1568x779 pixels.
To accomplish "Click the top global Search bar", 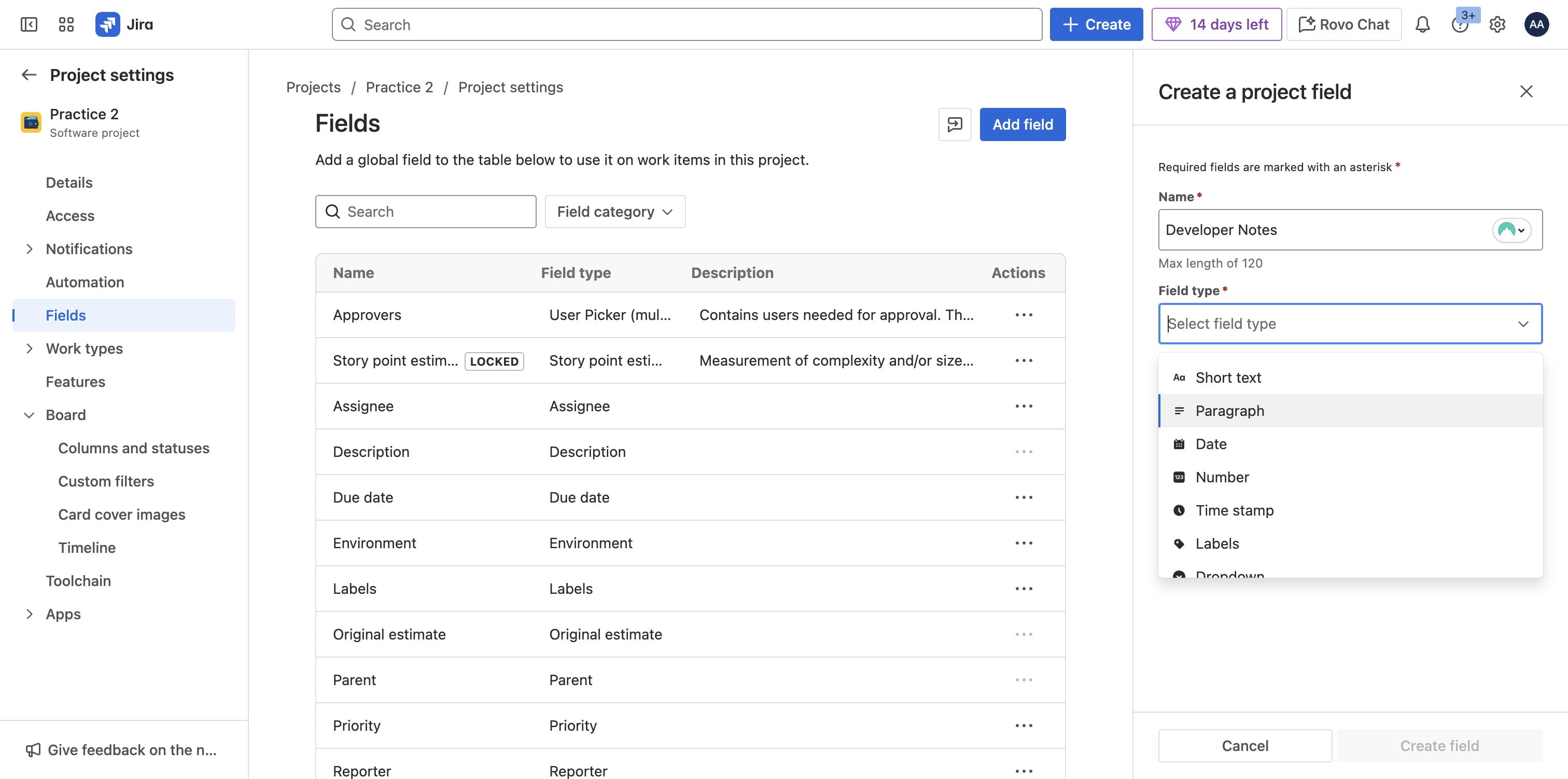I will click(x=687, y=24).
